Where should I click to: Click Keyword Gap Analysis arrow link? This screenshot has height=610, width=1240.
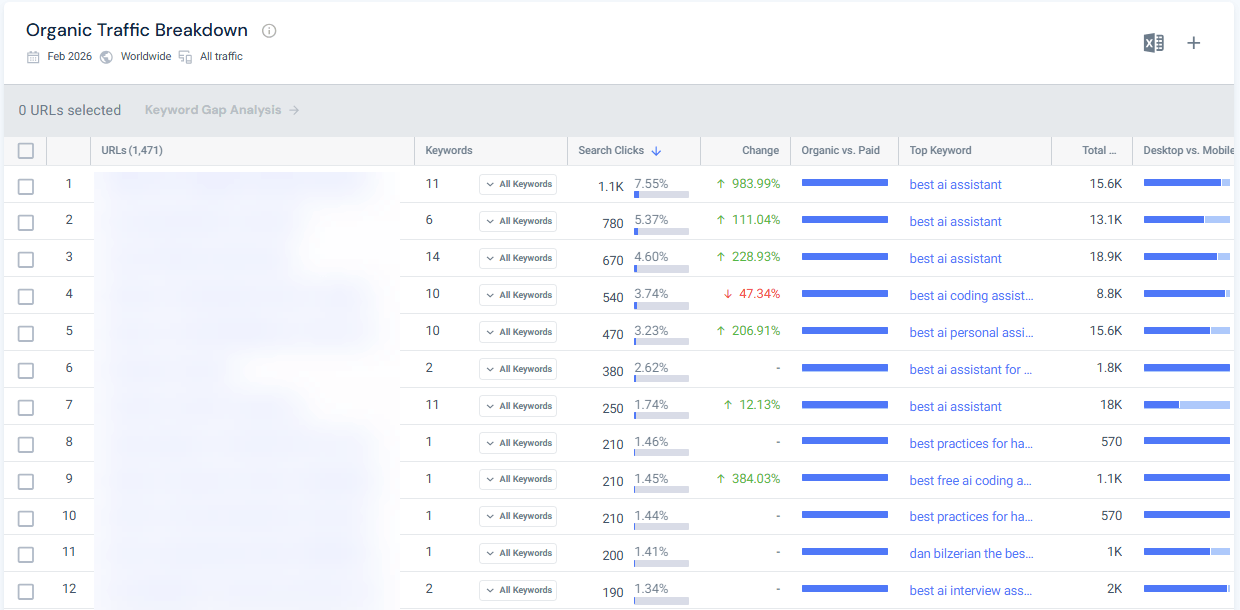[222, 110]
